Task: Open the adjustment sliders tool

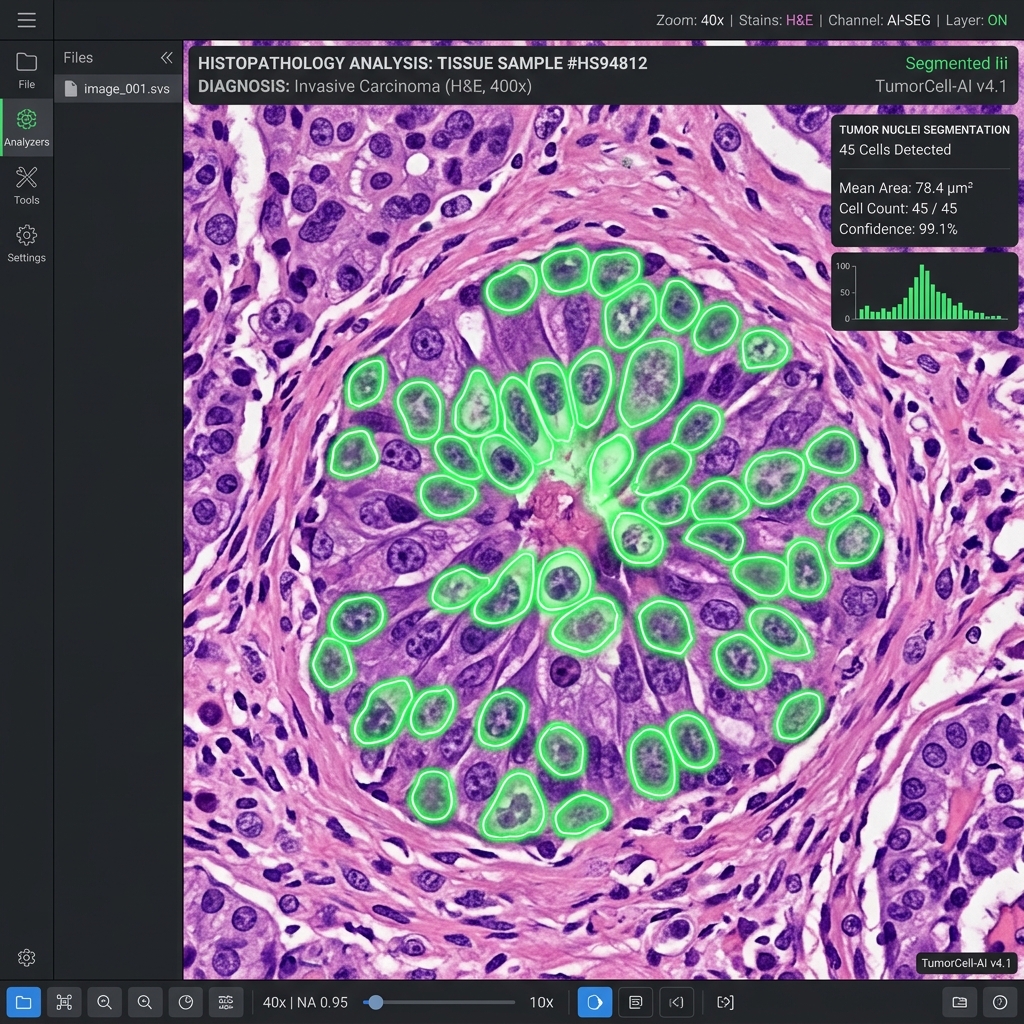Action: (226, 1002)
